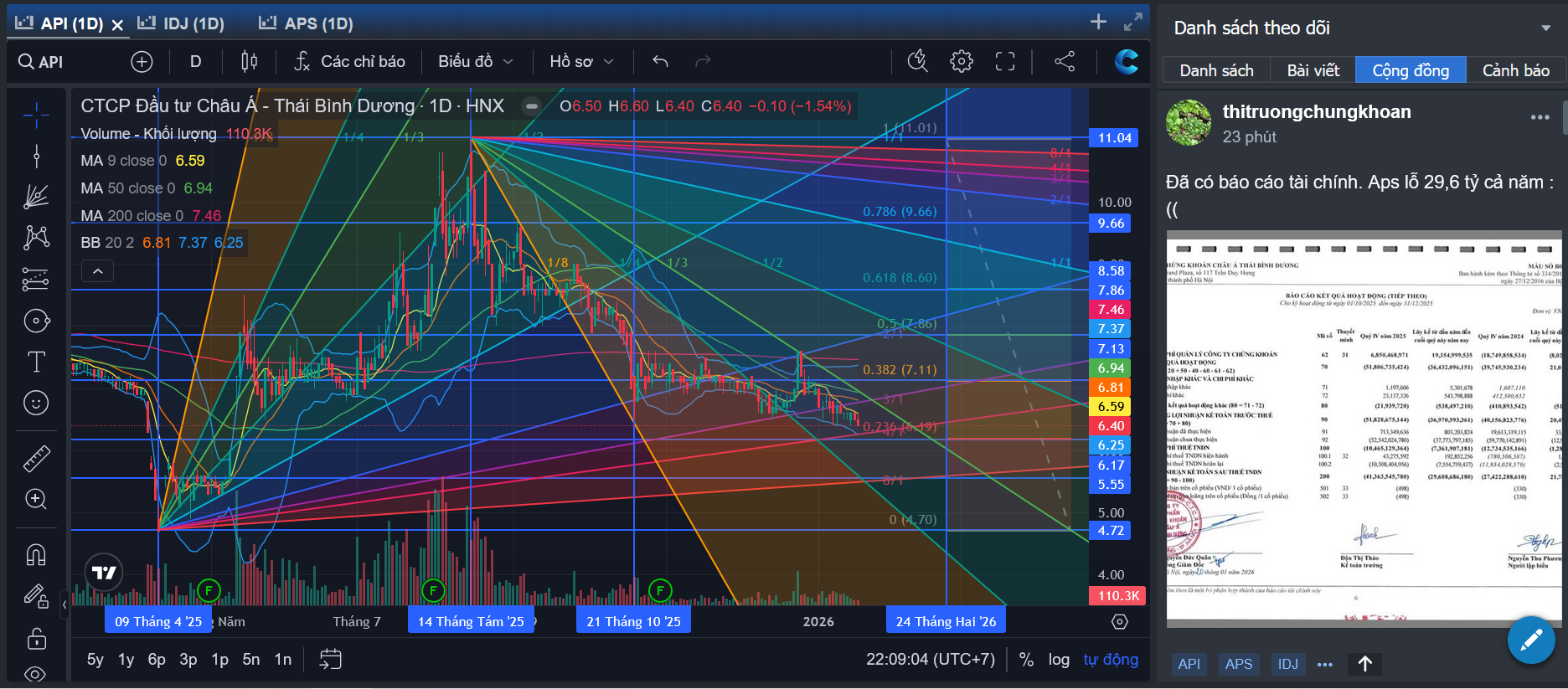Switch to the IDJ (1D) chart tab
Viewport: 1568px width, 689px height.
pyautogui.click(x=182, y=23)
